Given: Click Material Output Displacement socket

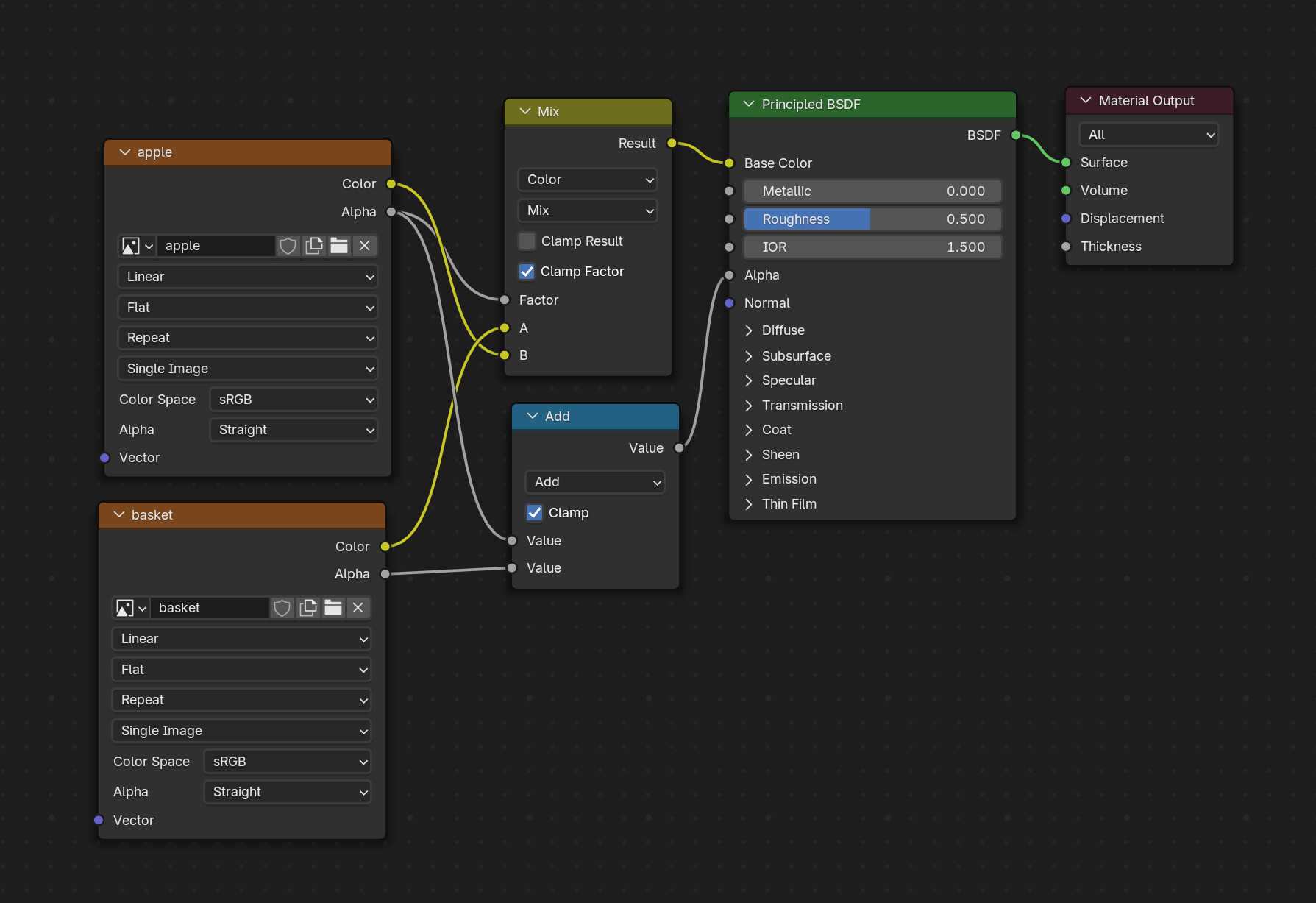Looking at the screenshot, I should [1066, 219].
